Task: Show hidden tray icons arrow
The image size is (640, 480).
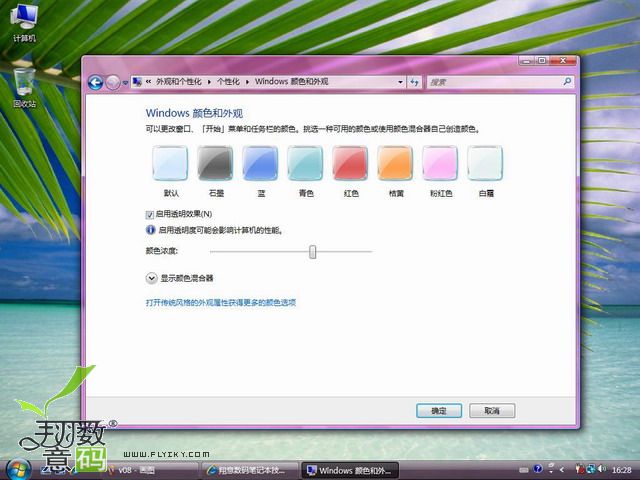Action: 562,470
